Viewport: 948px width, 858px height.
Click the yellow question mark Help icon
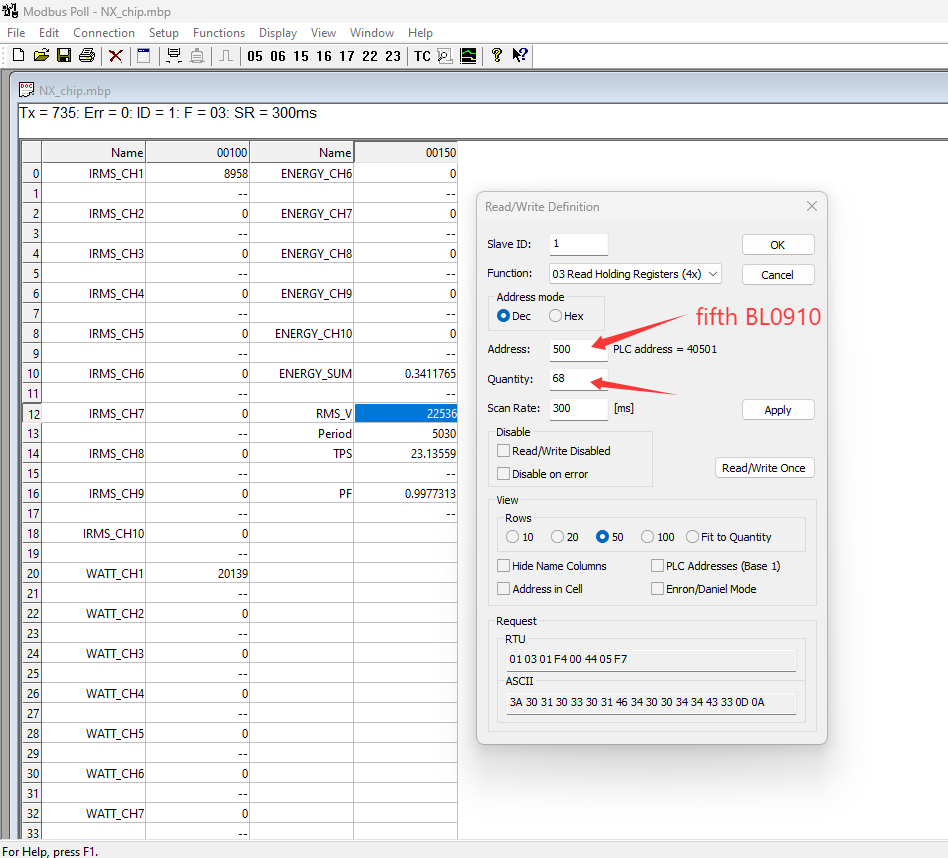(497, 56)
